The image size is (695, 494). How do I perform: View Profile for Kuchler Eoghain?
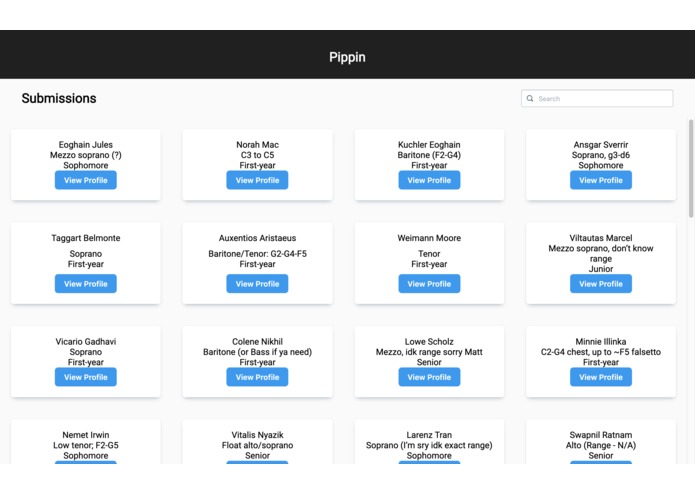pyautogui.click(x=429, y=180)
